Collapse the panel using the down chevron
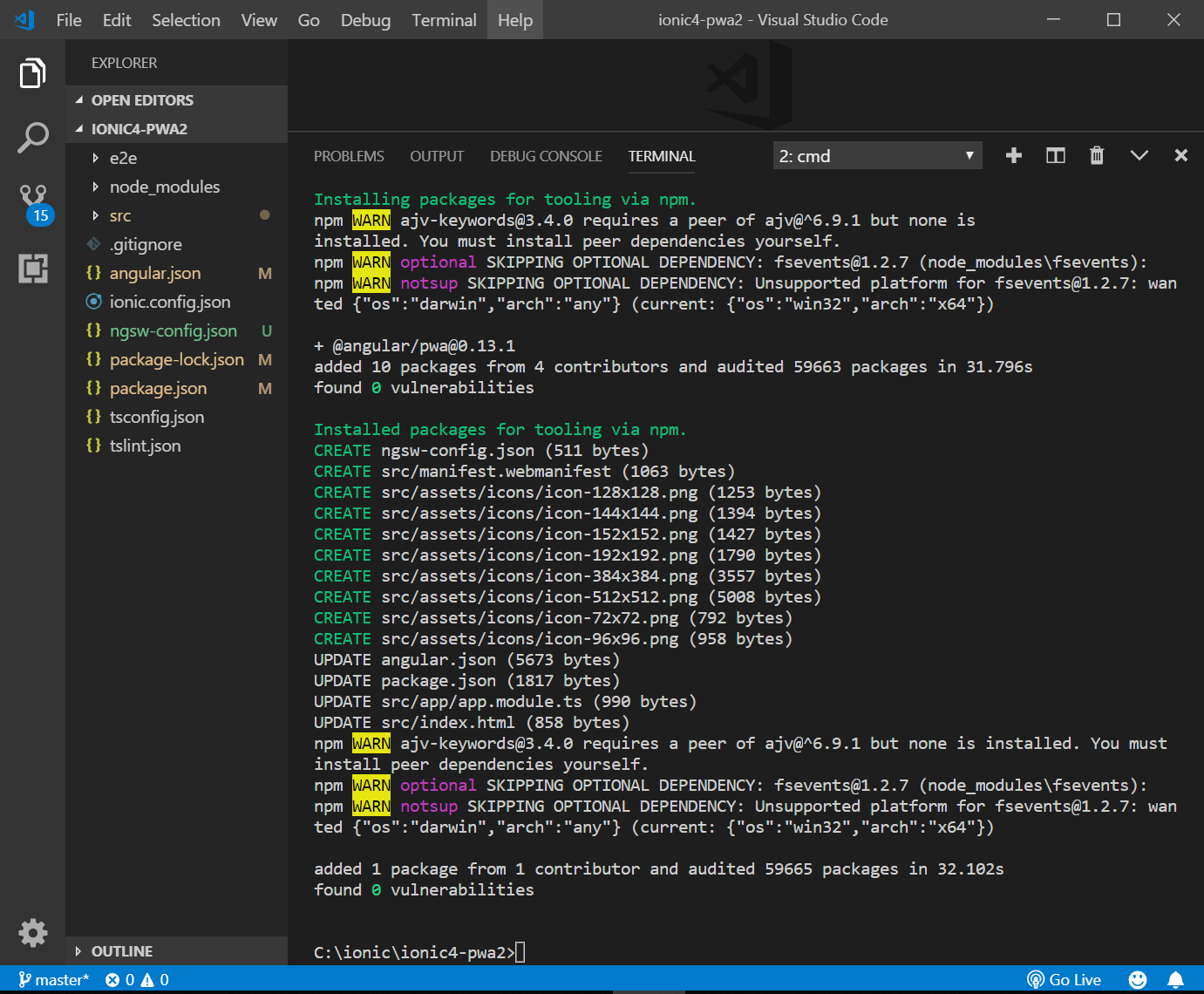The image size is (1204, 994). coord(1139,155)
